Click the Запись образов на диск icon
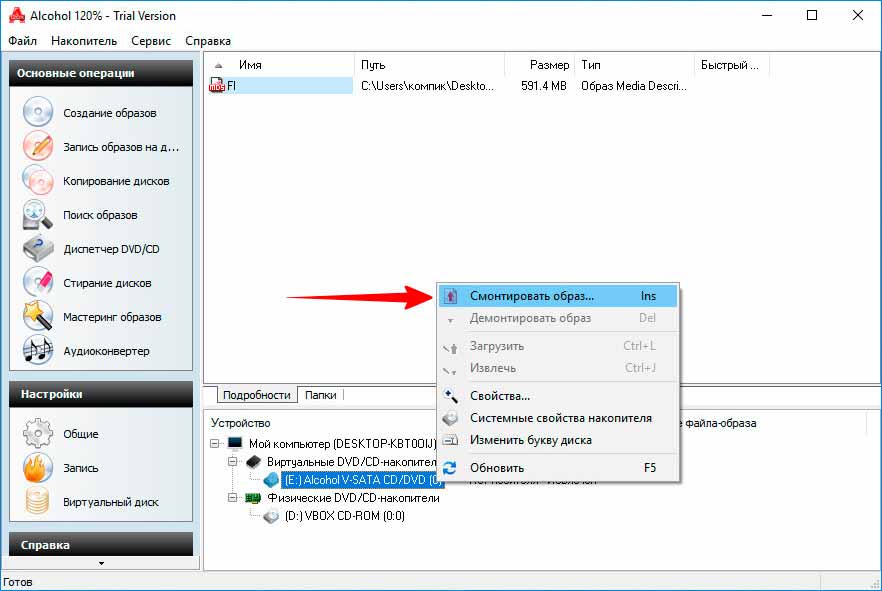This screenshot has height=591, width=882. 38,146
